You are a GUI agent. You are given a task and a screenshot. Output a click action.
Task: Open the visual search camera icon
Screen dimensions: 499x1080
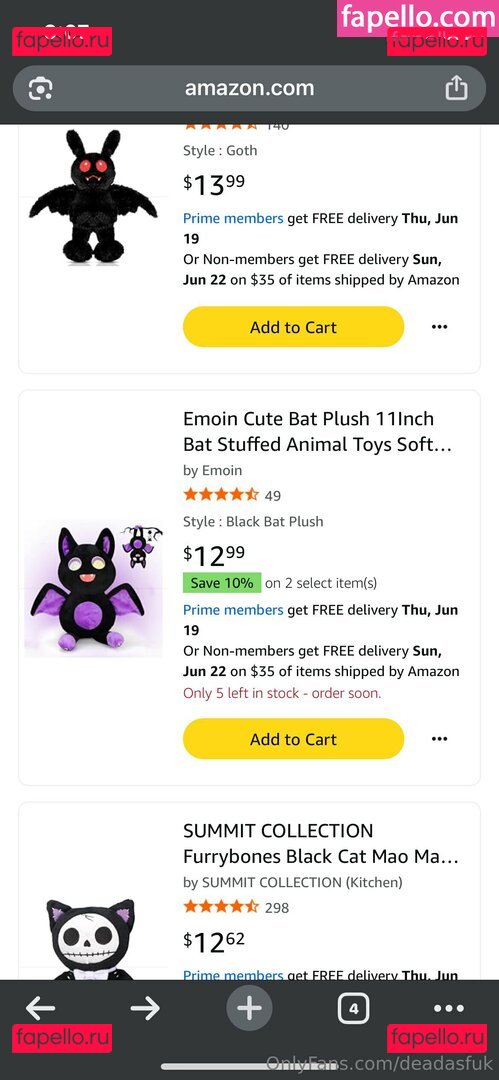41,89
